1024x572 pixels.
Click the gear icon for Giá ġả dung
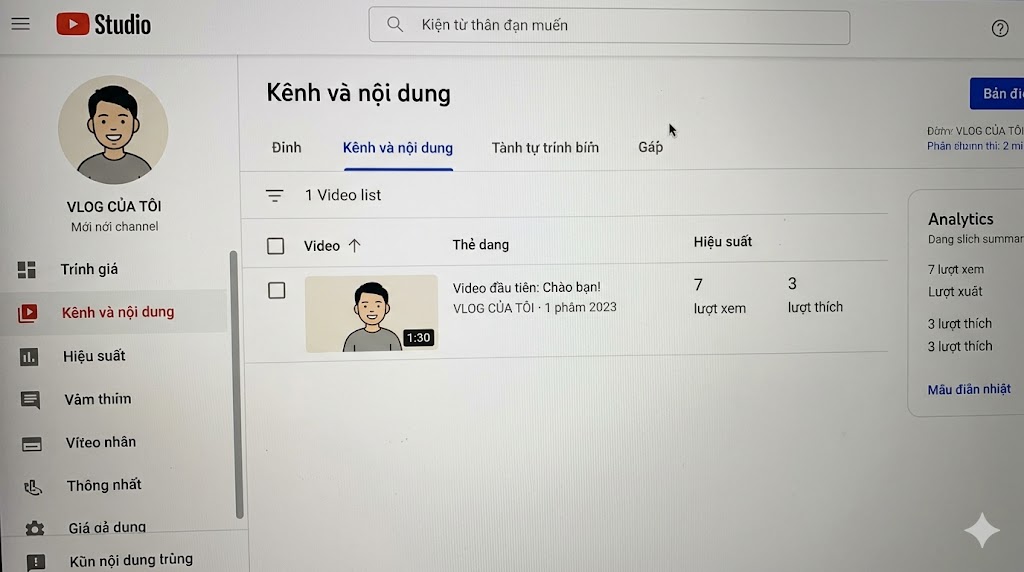(35, 528)
